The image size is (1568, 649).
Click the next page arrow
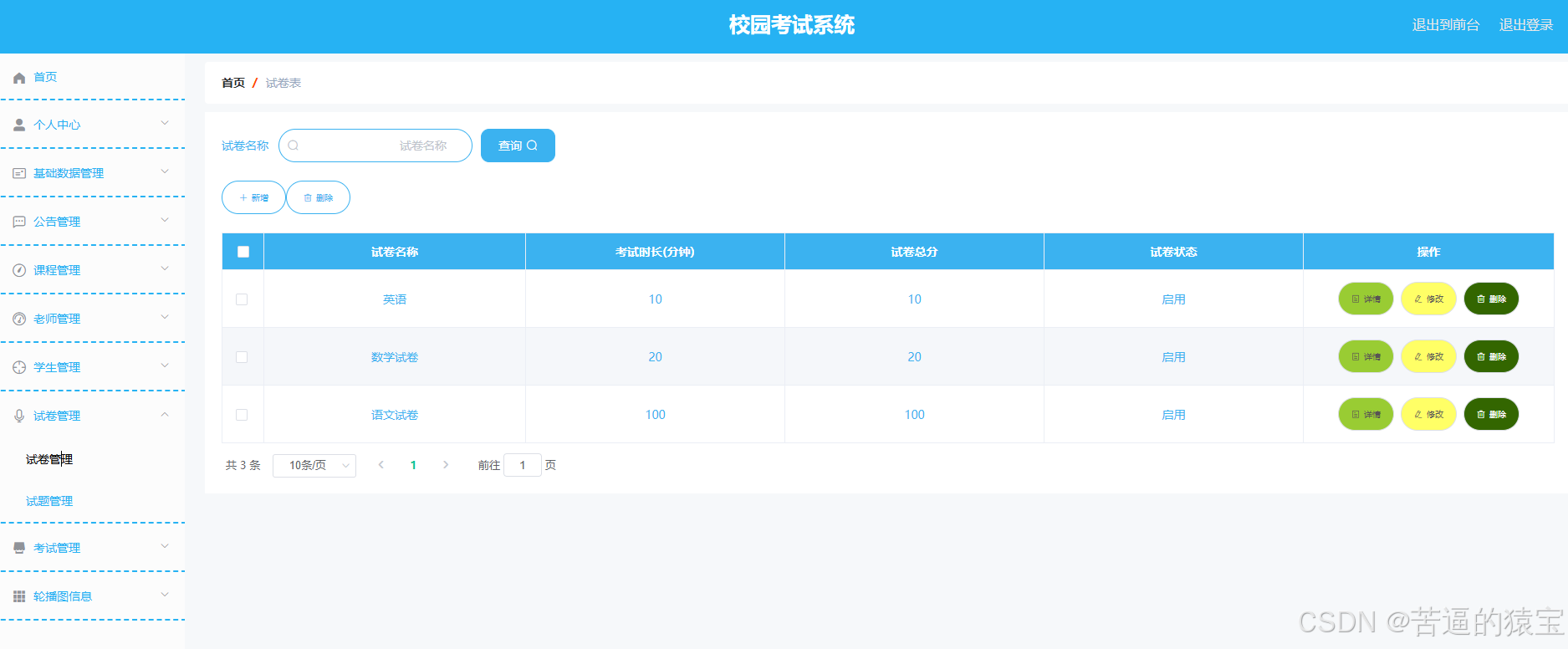point(446,465)
